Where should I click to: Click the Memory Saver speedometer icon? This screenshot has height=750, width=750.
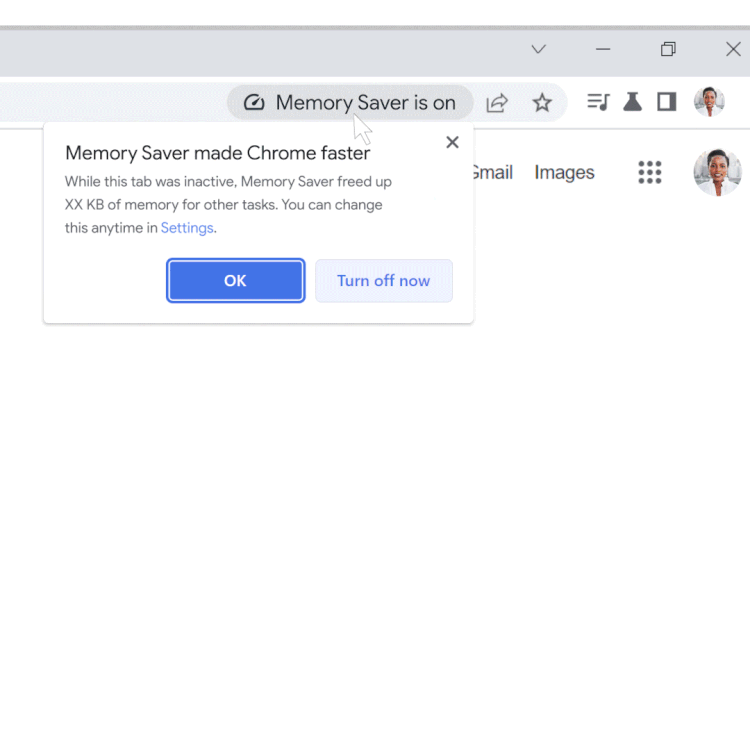254,102
